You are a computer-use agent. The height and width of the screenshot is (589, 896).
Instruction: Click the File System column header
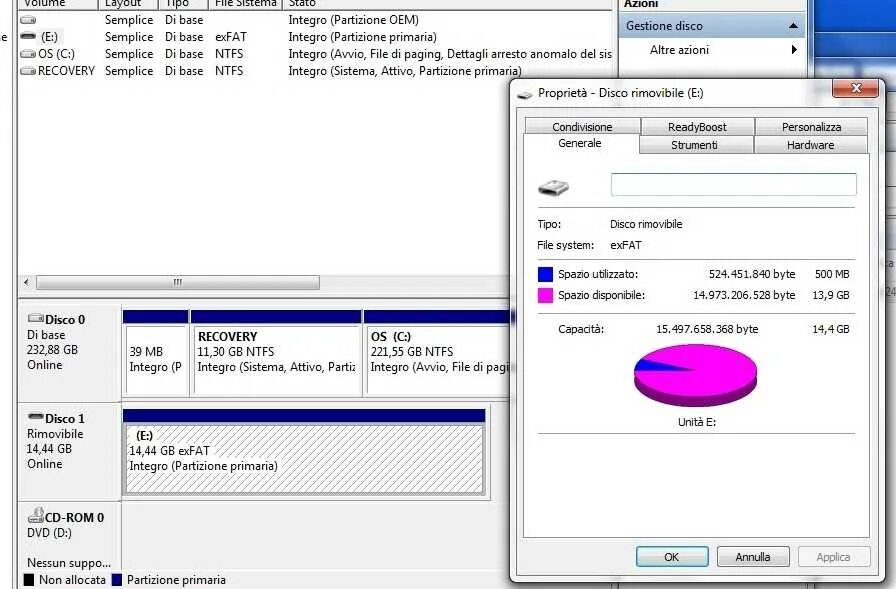tap(246, 4)
